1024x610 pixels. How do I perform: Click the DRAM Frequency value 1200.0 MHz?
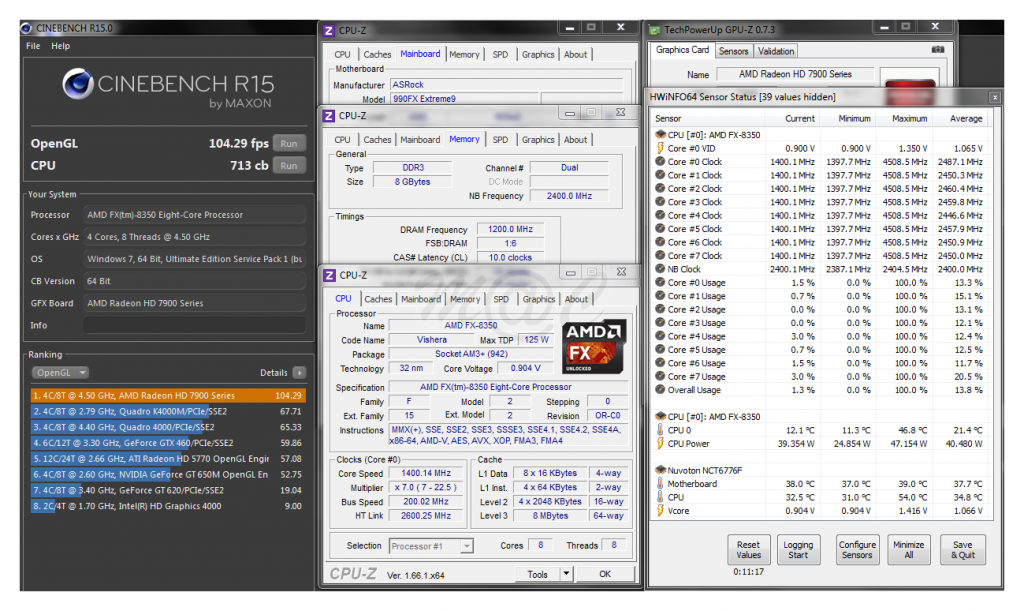[x=510, y=229]
